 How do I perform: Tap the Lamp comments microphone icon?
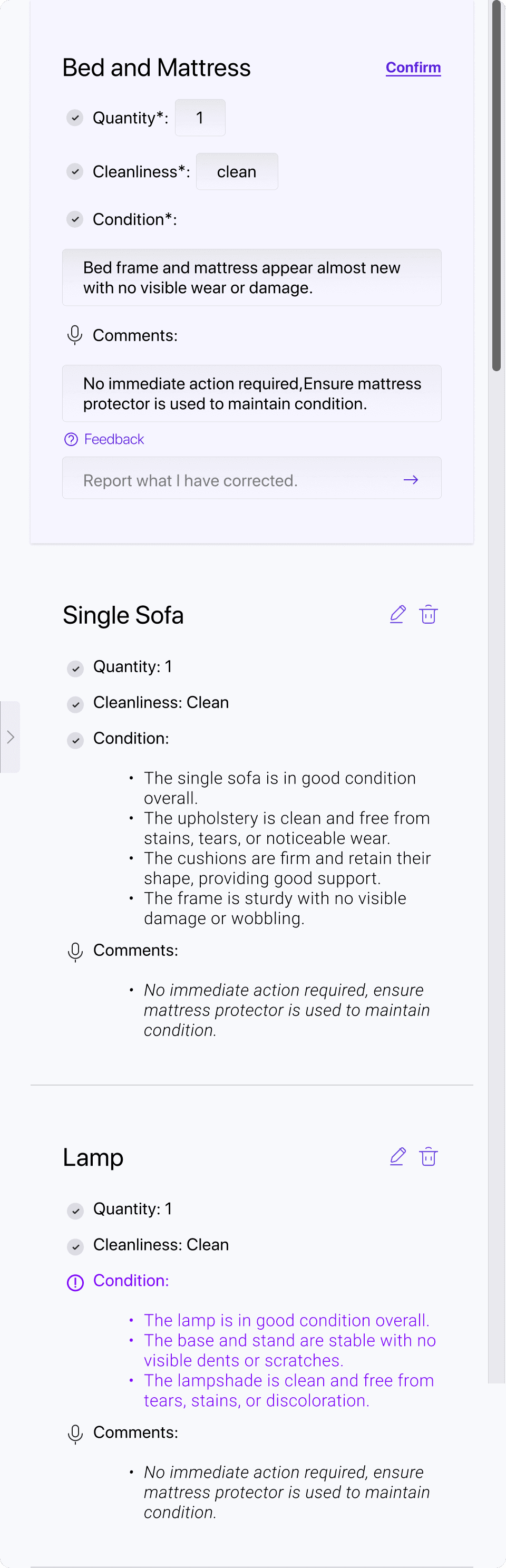pyautogui.click(x=75, y=1433)
